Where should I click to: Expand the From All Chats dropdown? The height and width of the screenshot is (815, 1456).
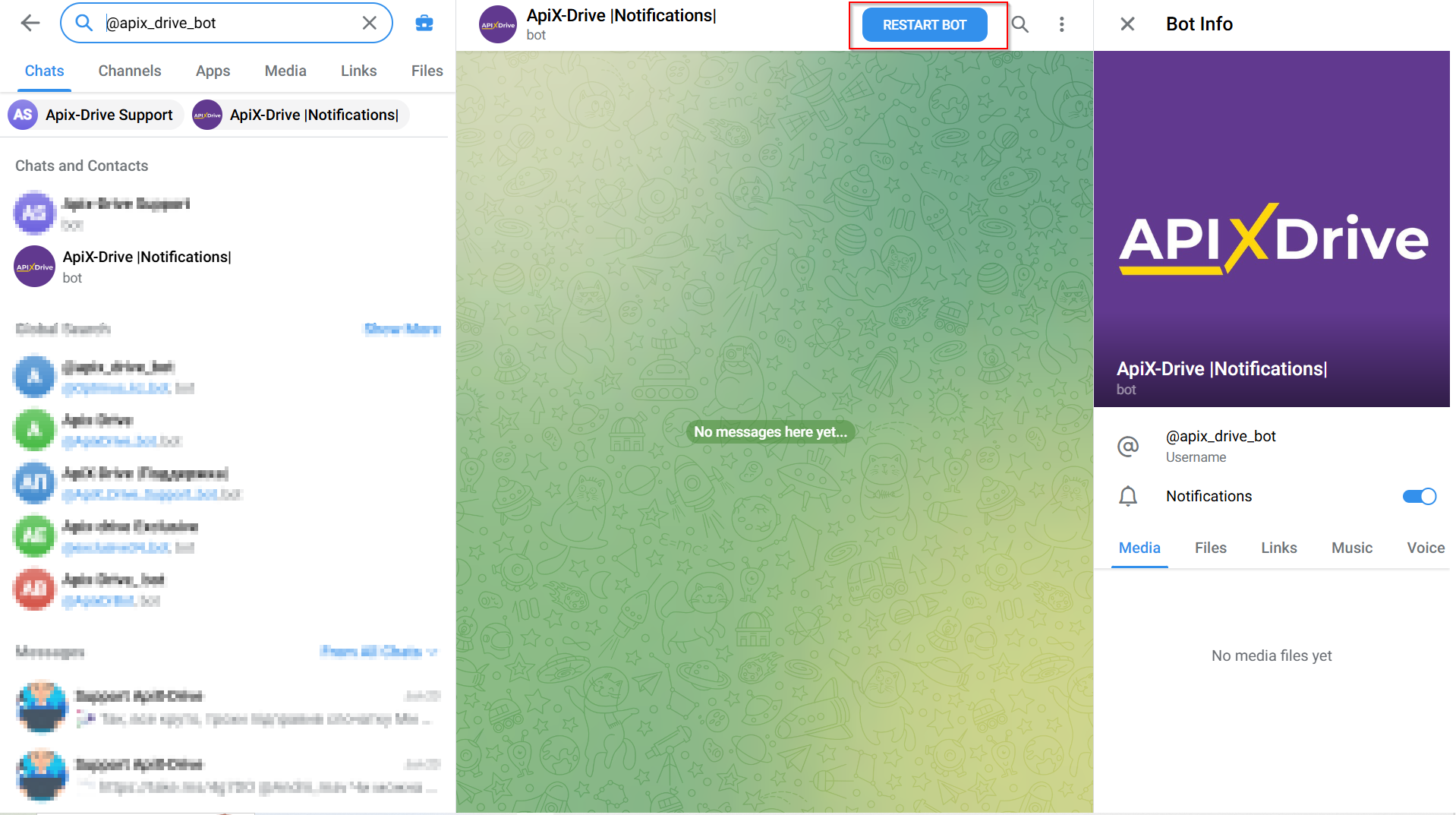[379, 652]
